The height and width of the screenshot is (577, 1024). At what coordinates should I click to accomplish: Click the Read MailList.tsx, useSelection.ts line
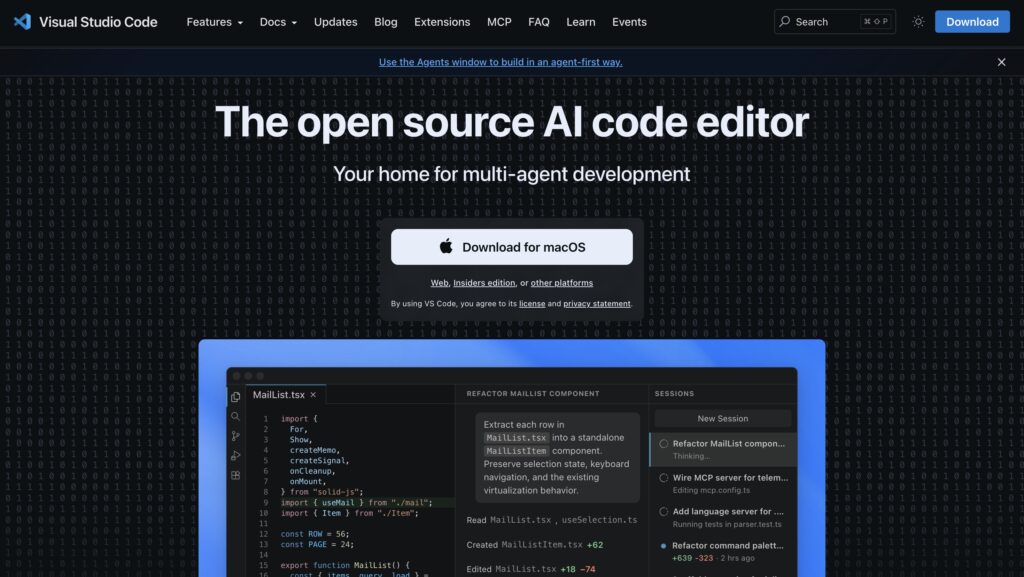click(x=552, y=520)
